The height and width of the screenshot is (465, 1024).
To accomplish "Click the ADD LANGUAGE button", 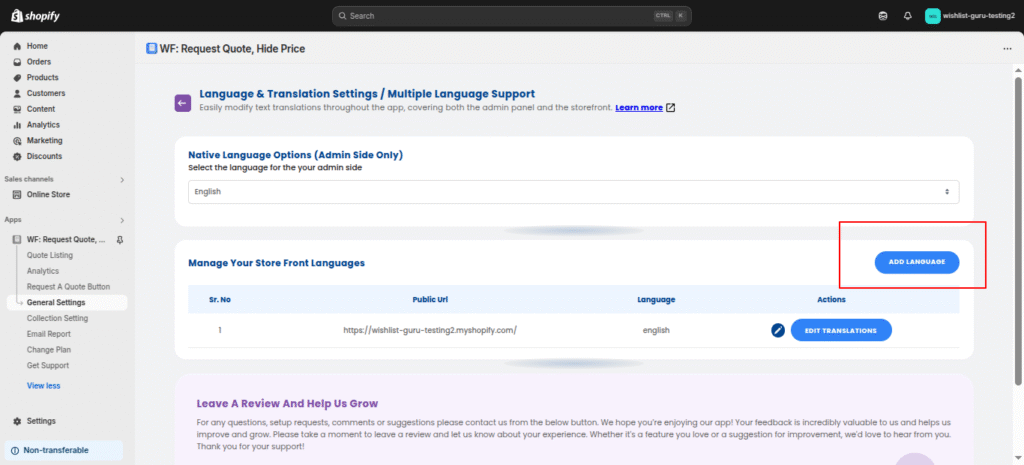I will click(917, 262).
